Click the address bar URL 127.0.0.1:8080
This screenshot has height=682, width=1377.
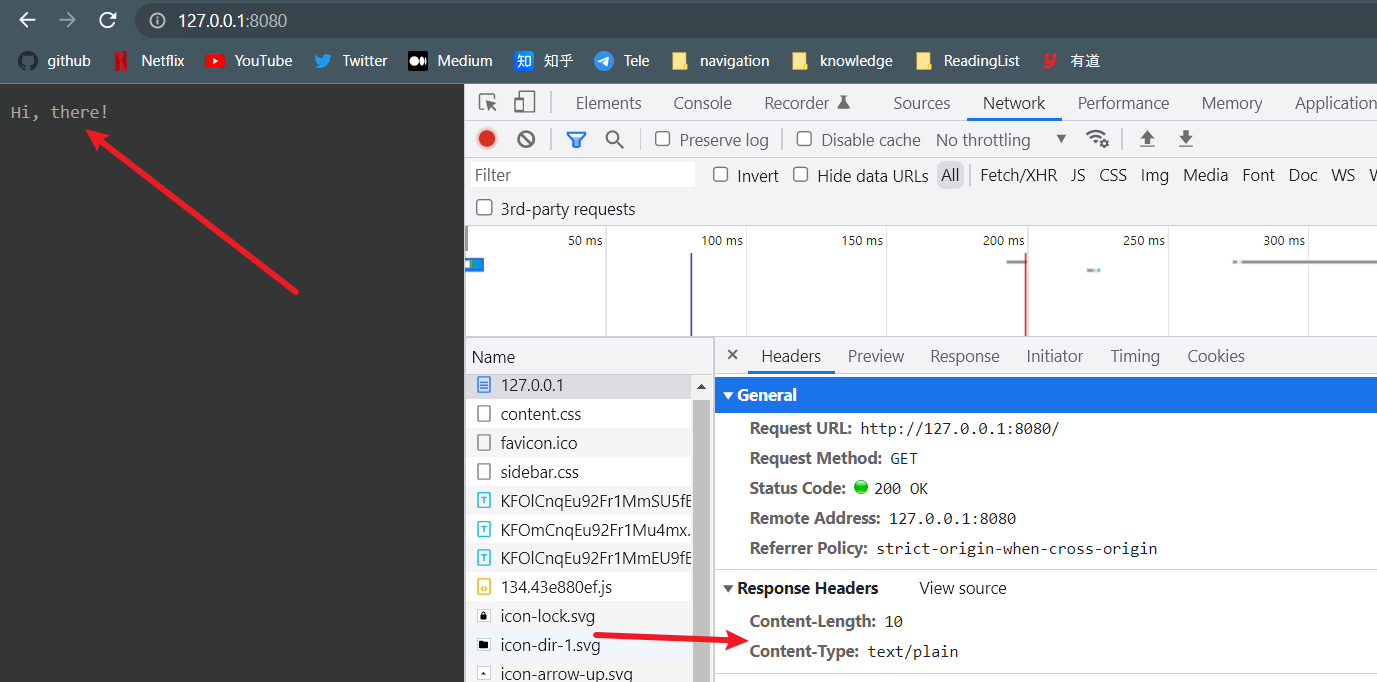(x=232, y=20)
